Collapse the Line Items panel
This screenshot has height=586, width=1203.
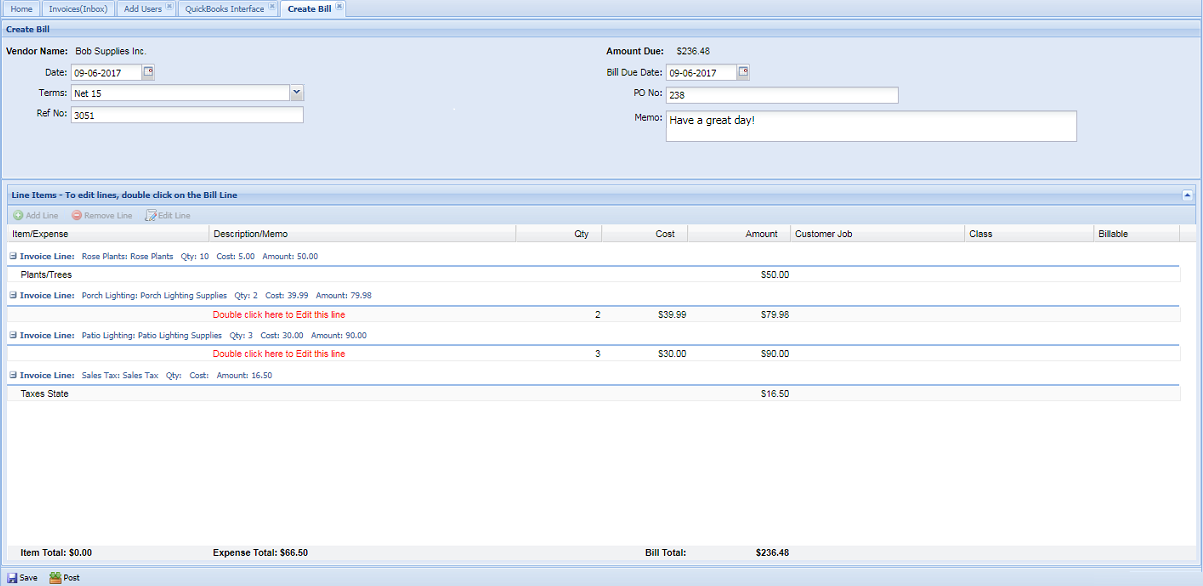[x=1187, y=195]
